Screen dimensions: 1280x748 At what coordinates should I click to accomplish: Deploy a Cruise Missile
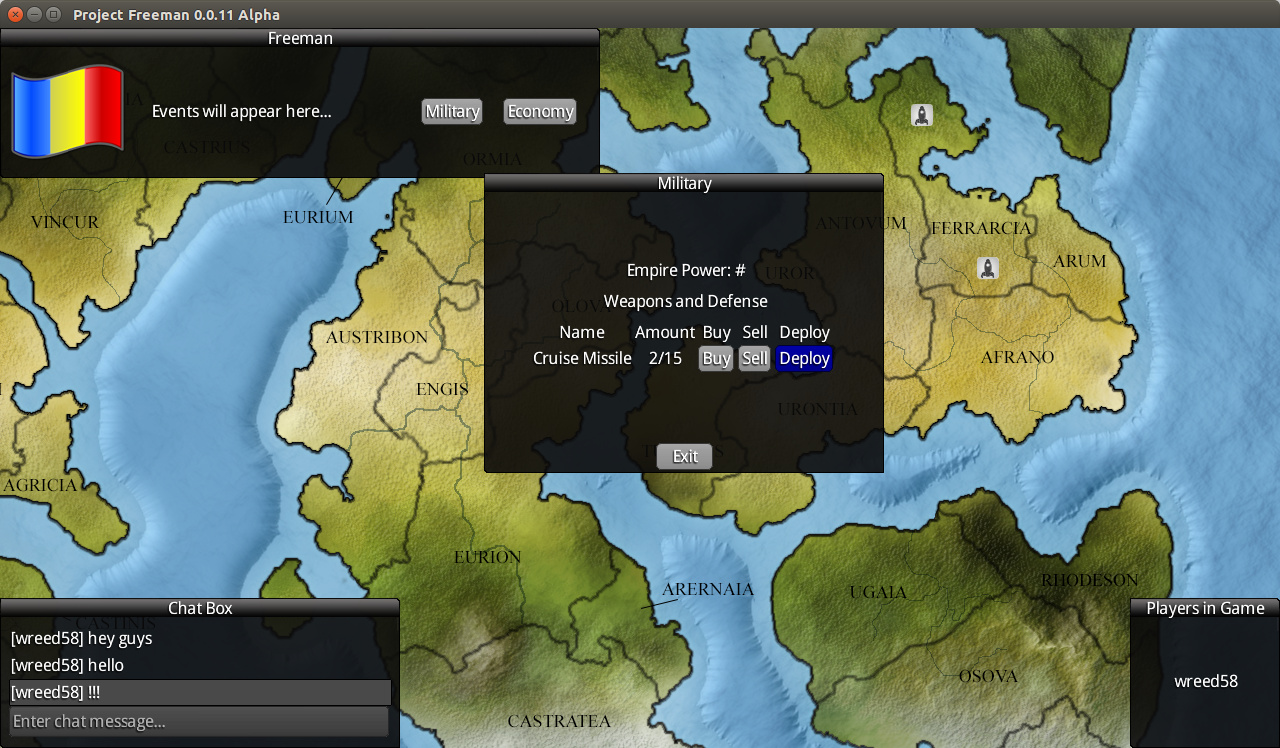(804, 358)
